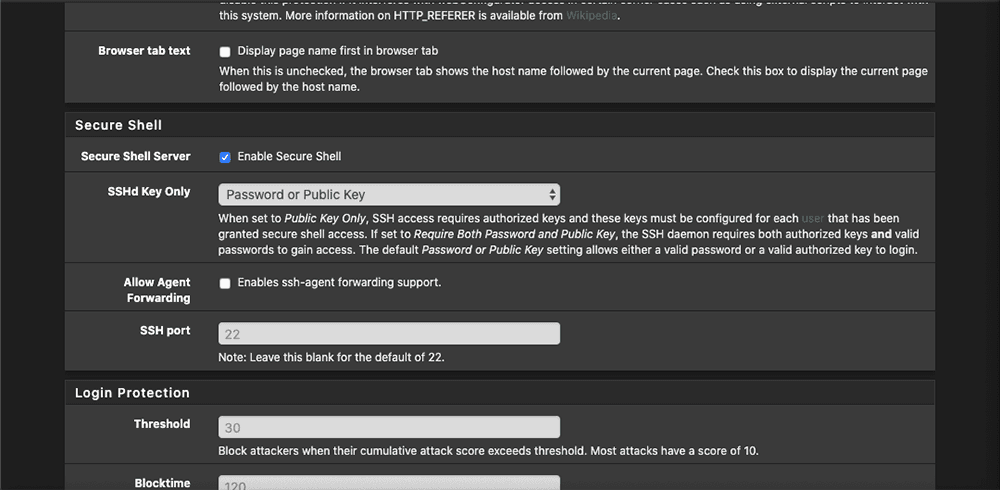1000x490 pixels.
Task: Click the 'SSHd Key Only' field label
Action: (149, 191)
